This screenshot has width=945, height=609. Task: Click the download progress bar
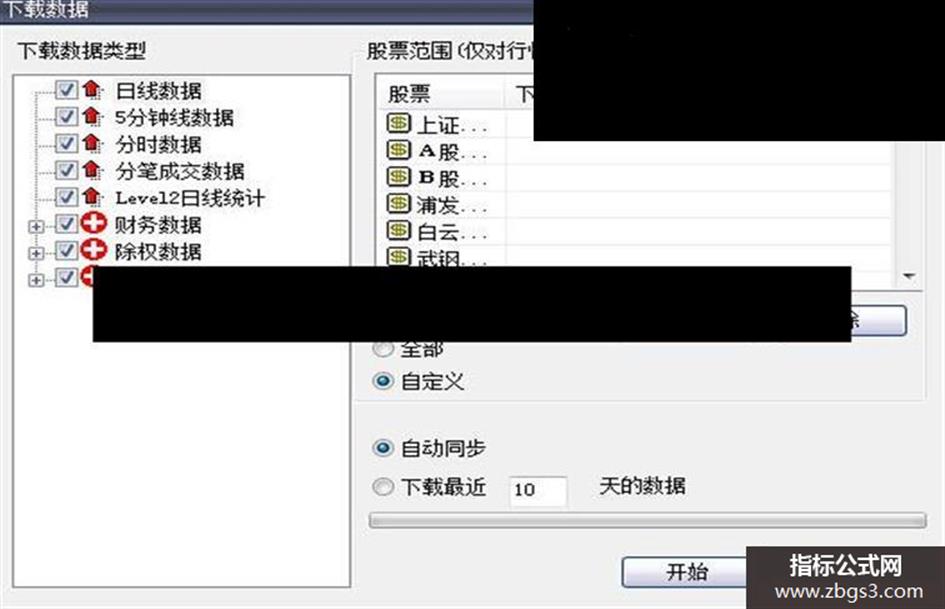[647, 520]
